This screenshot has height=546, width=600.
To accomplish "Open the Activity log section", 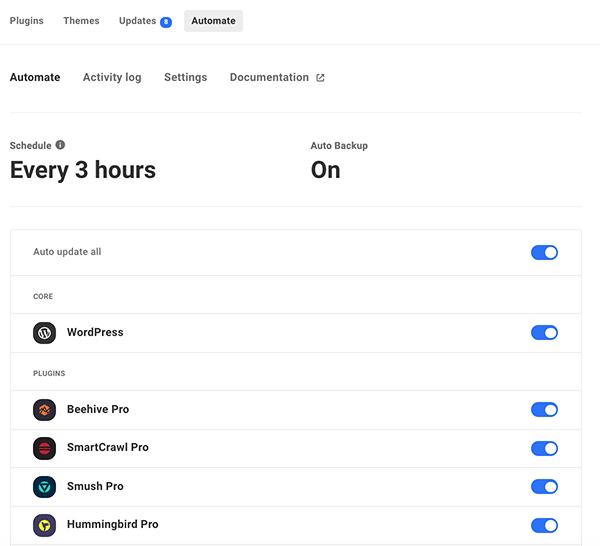I will pos(112,77).
